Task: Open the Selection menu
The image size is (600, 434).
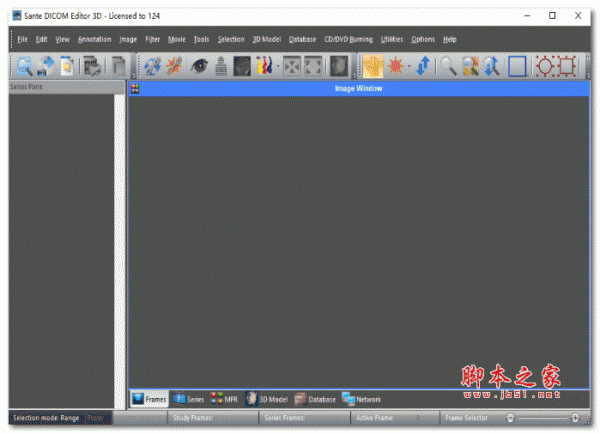Action: pos(231,39)
